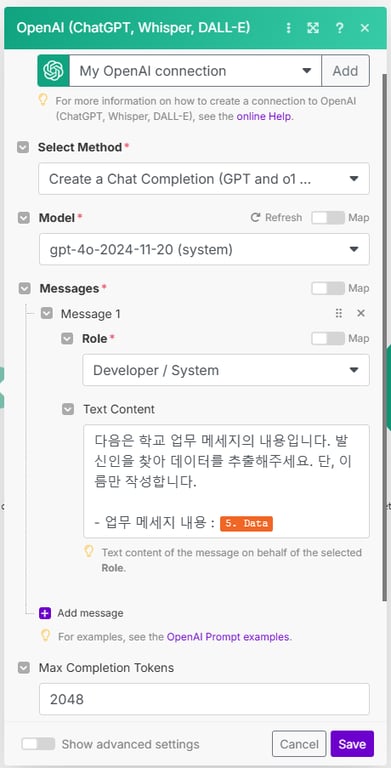Collapse the Select Method field
This screenshot has height=768, width=391.
(x=23, y=147)
